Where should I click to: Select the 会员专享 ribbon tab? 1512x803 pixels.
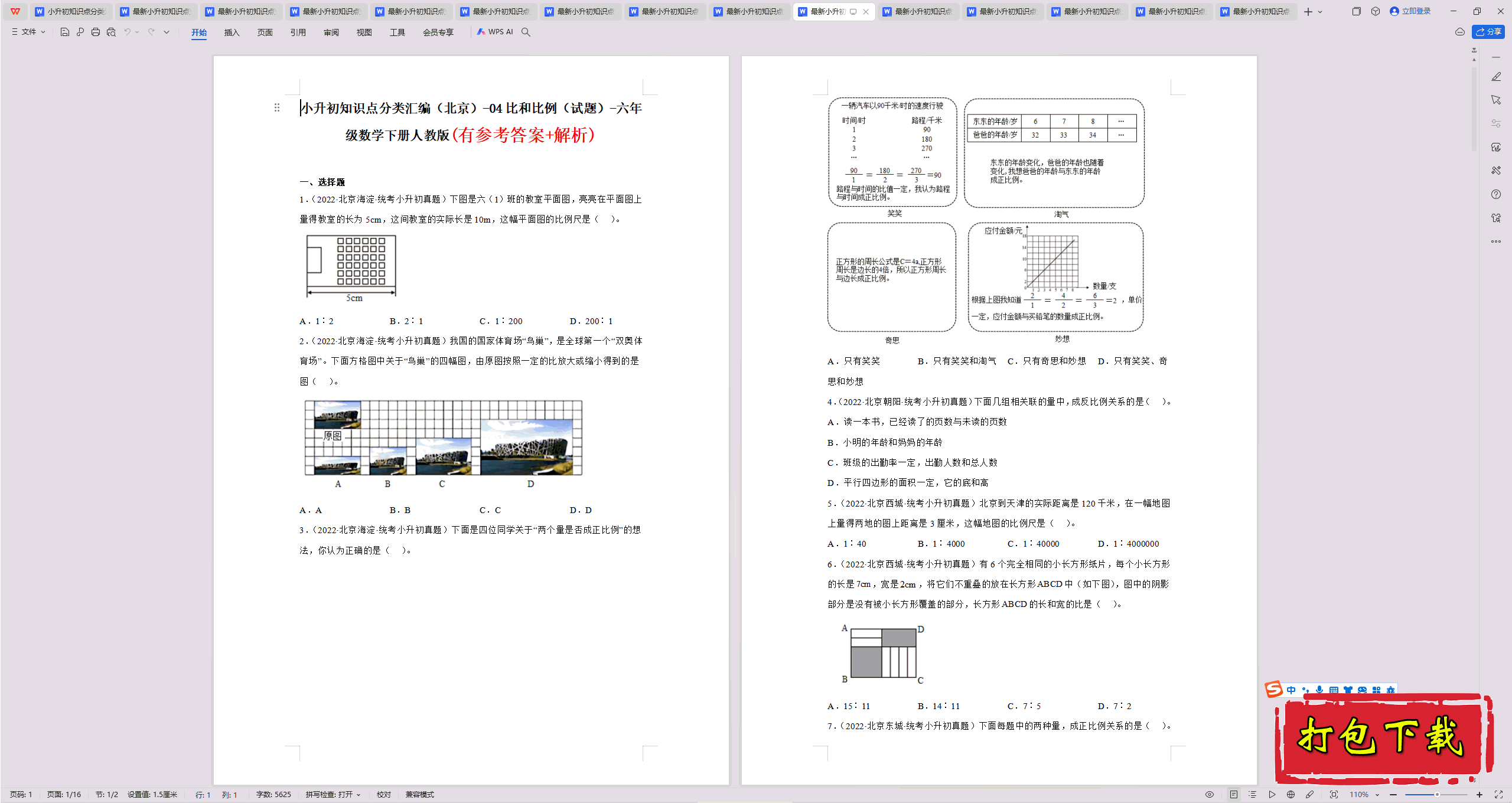438,32
